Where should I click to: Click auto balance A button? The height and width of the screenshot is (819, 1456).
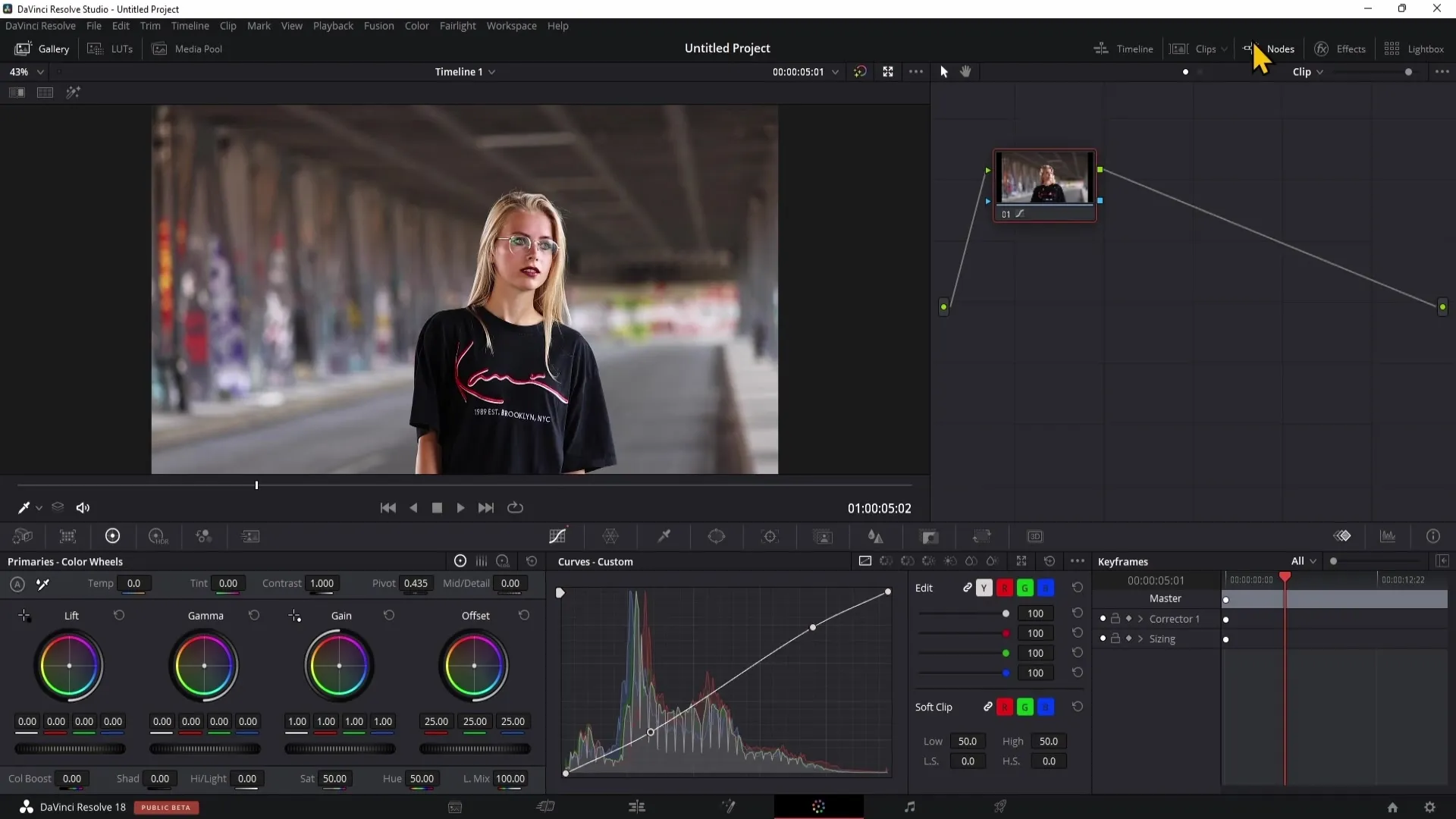point(17,584)
